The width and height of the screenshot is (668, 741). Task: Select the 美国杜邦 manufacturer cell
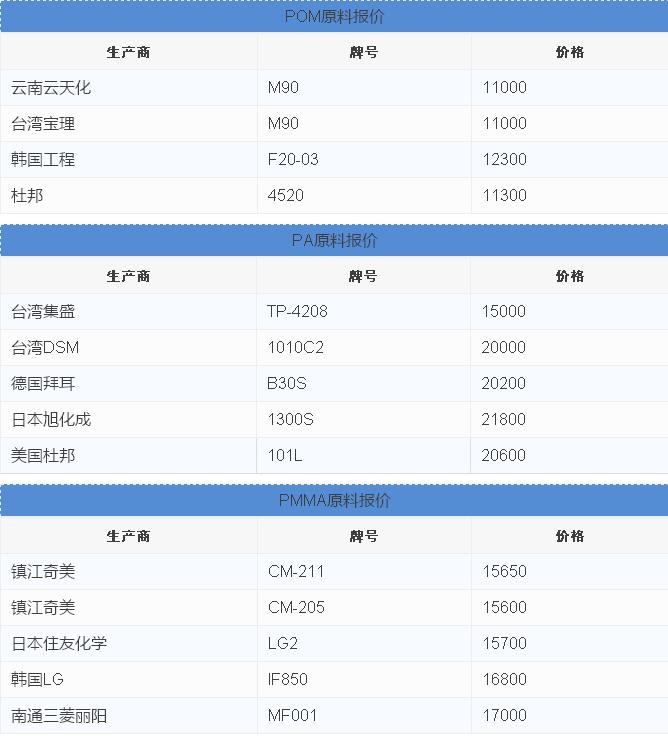pyautogui.click(x=128, y=455)
